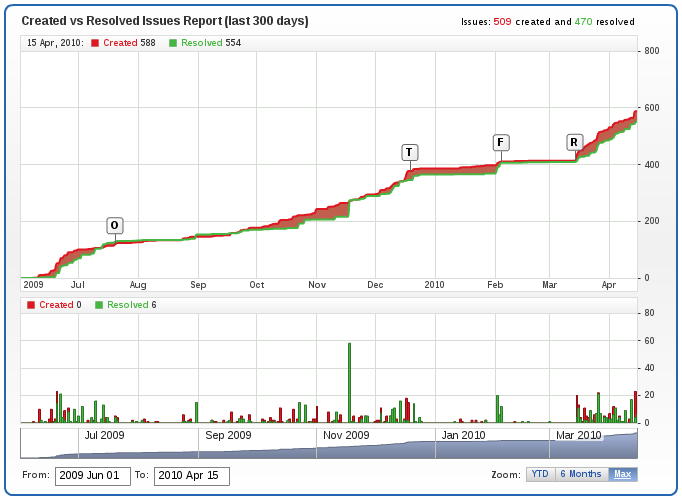682x500 pixels.
Task: Click Jul 2009 on the range selector
Action: [104, 435]
